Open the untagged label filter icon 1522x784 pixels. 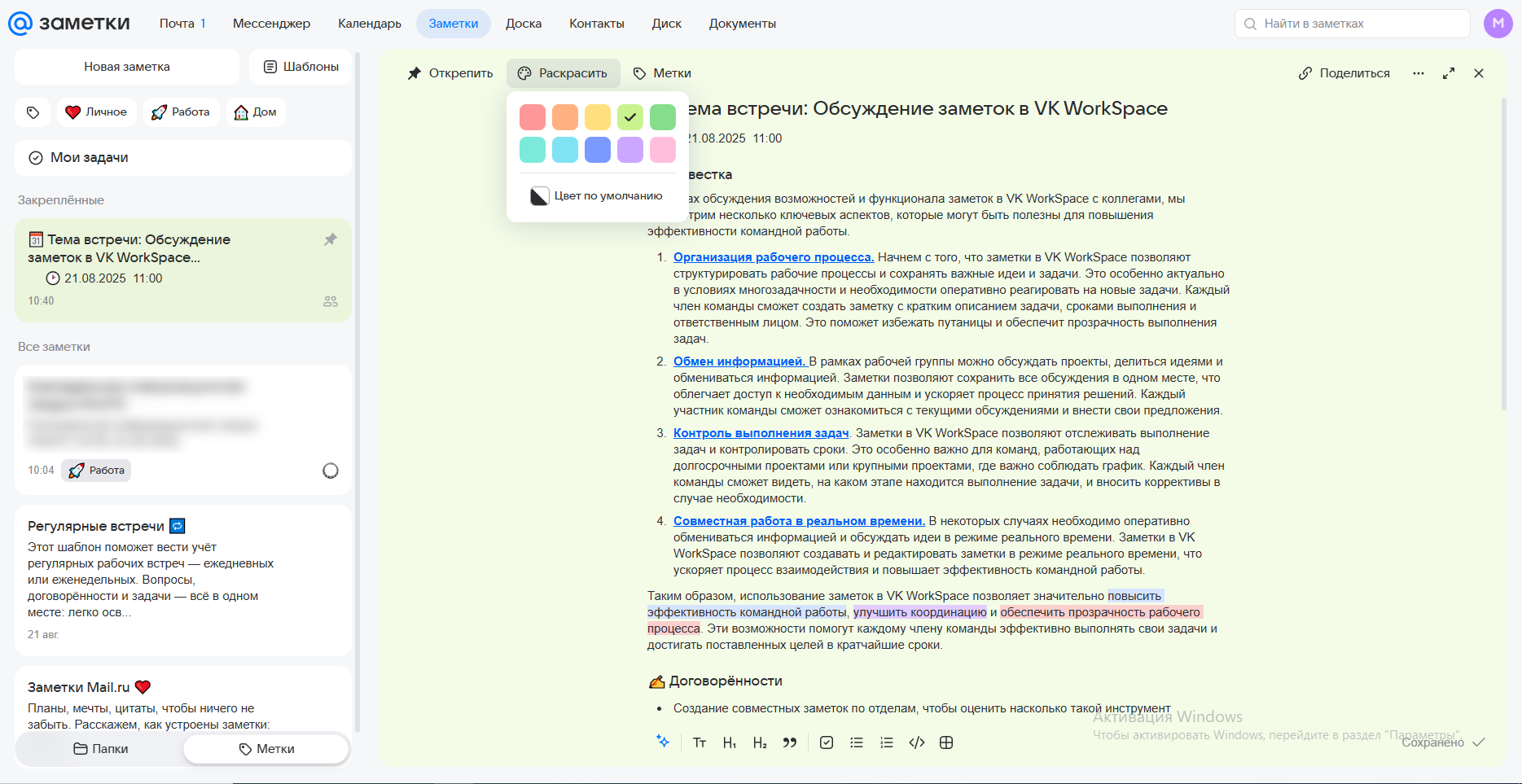point(33,112)
